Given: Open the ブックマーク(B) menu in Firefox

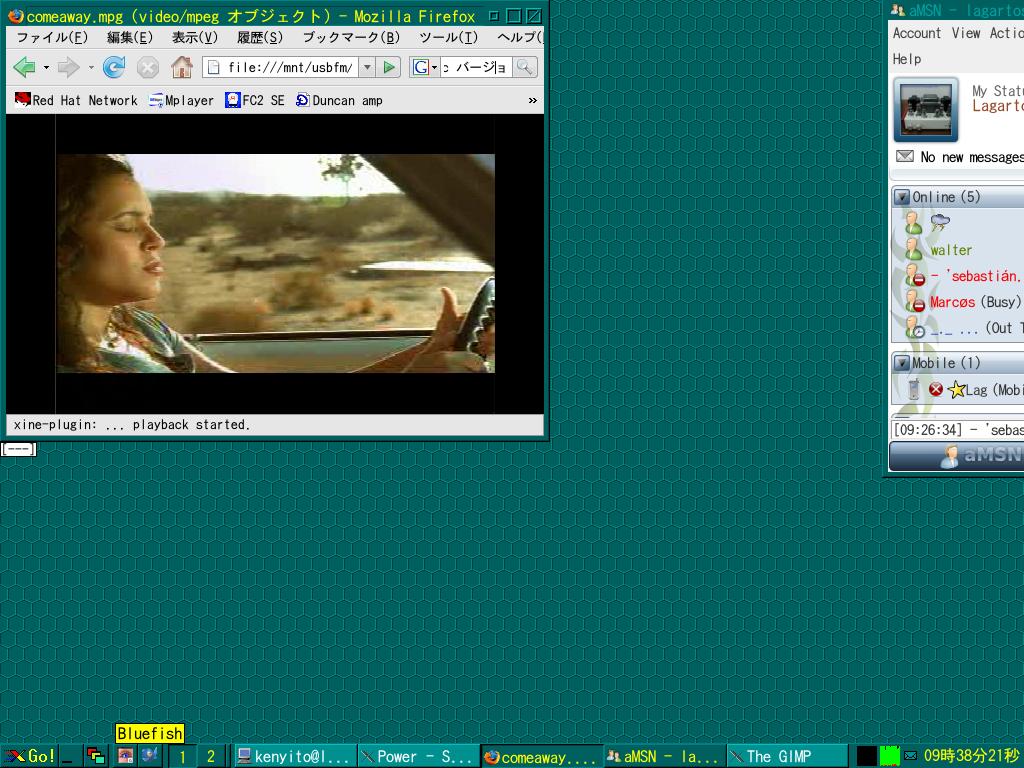Looking at the screenshot, I should 350,37.
